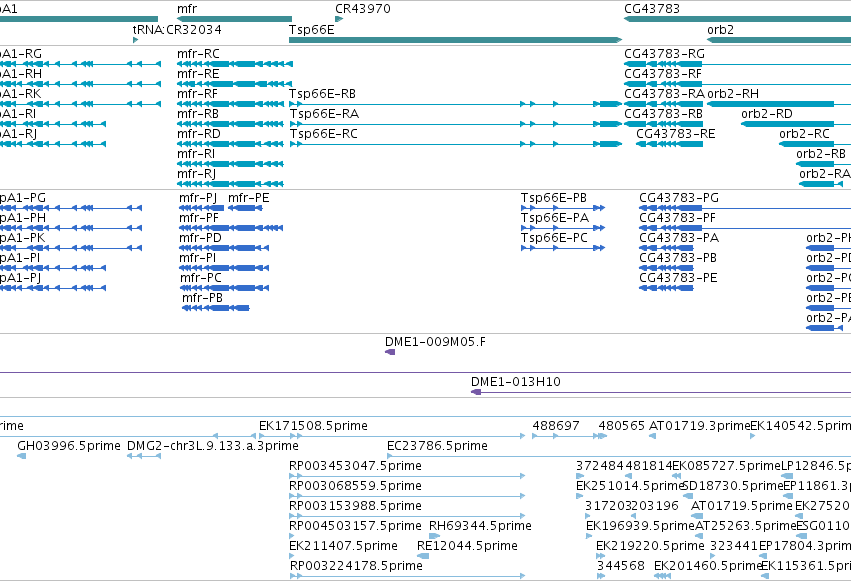
Task: Click EST GH03996.5prime
Action: [x=22, y=456]
